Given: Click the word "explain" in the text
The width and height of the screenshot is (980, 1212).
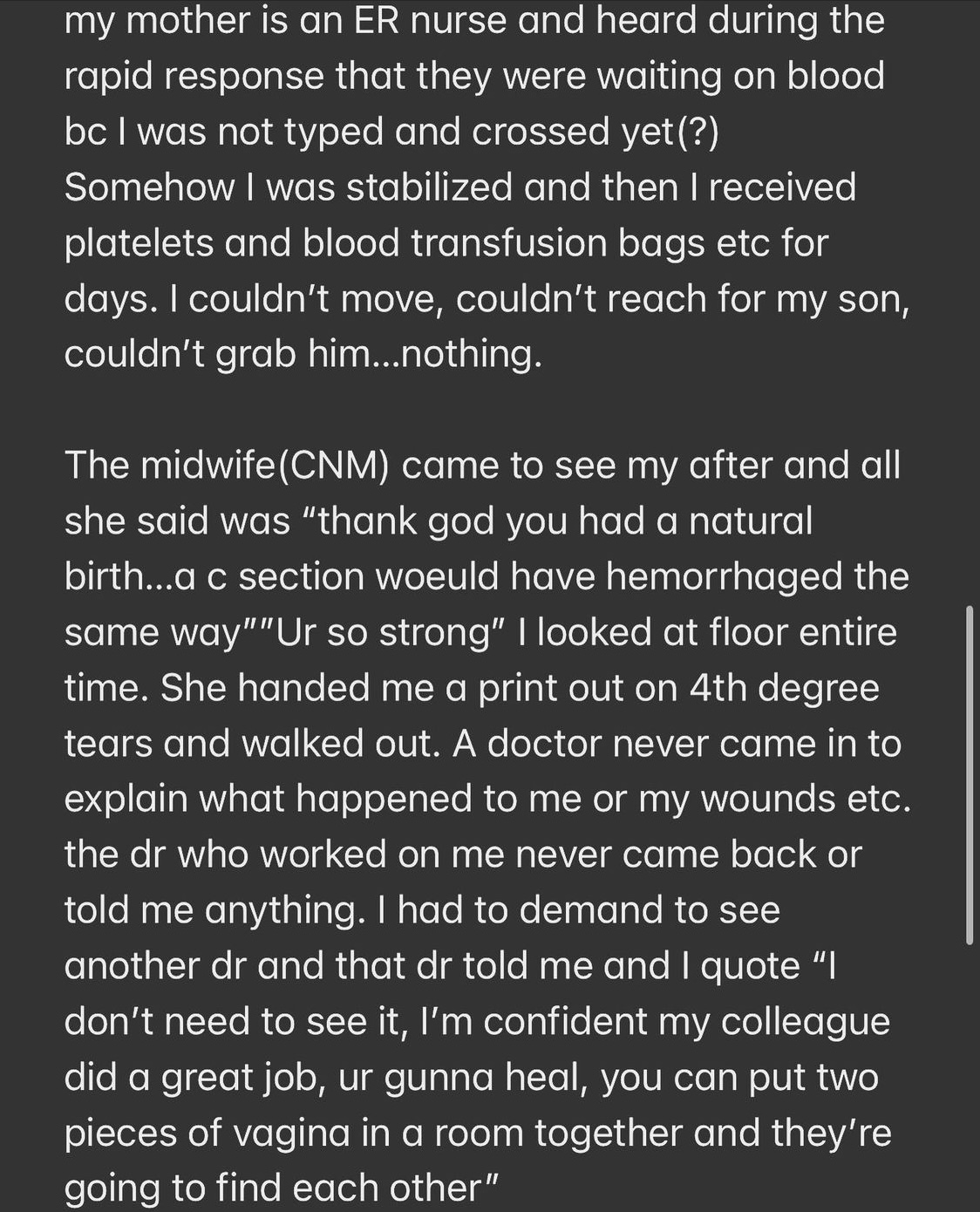Looking at the screenshot, I should click(126, 800).
